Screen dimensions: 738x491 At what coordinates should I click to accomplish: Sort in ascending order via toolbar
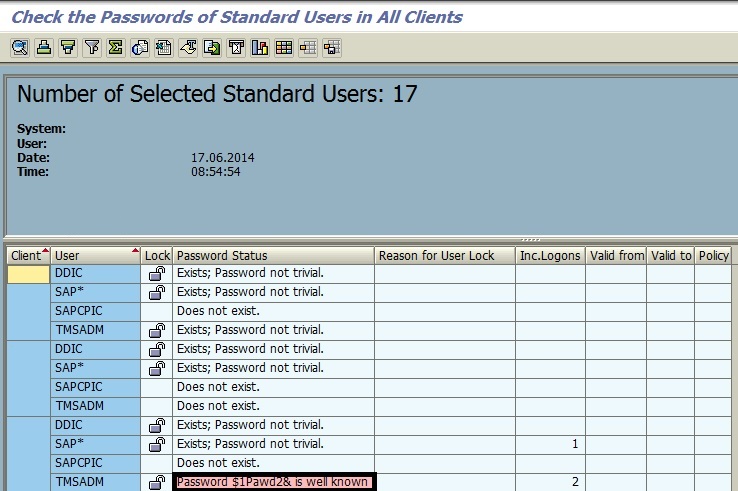coord(44,48)
